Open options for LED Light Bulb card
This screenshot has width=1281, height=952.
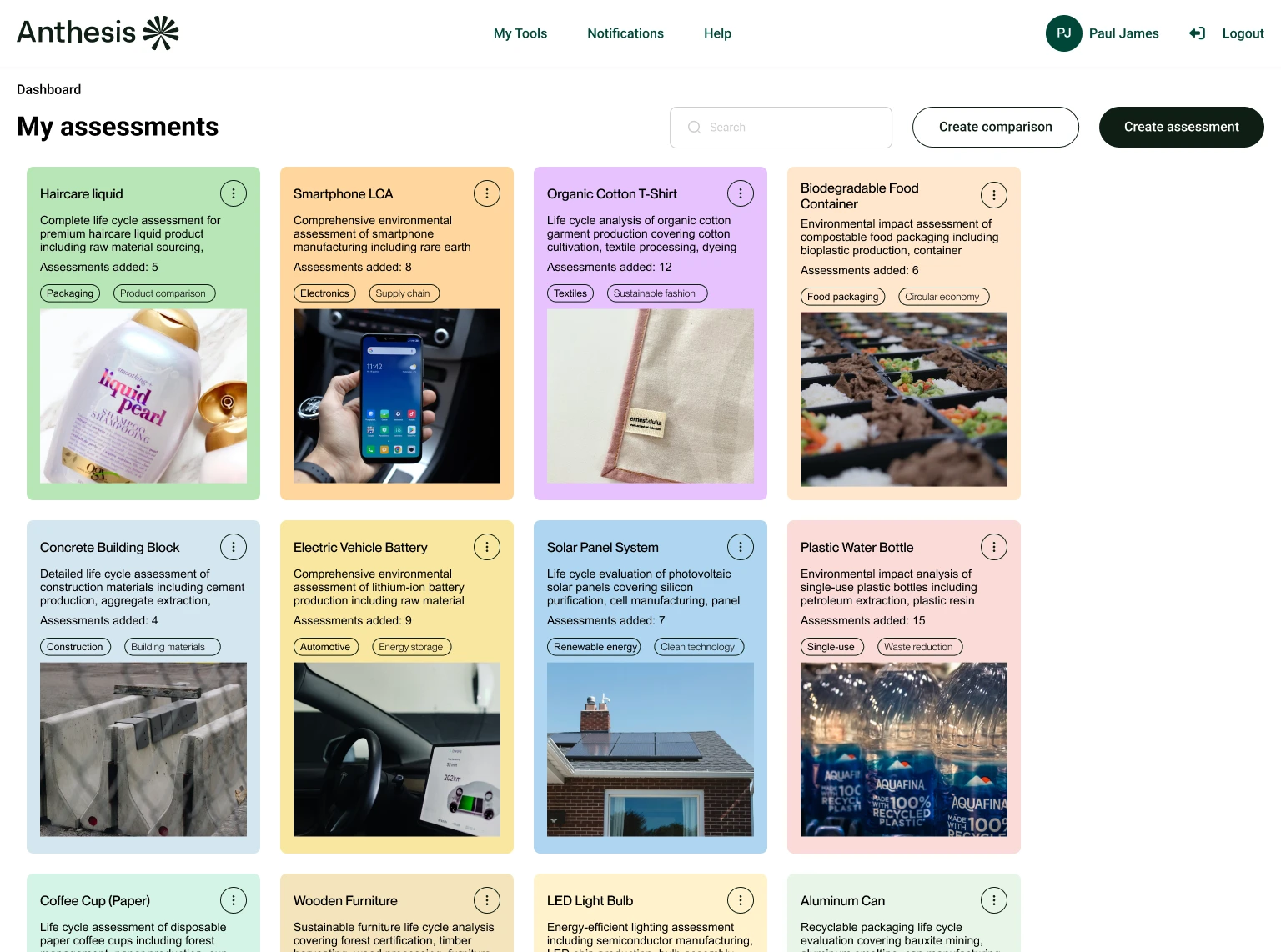pos(741,900)
